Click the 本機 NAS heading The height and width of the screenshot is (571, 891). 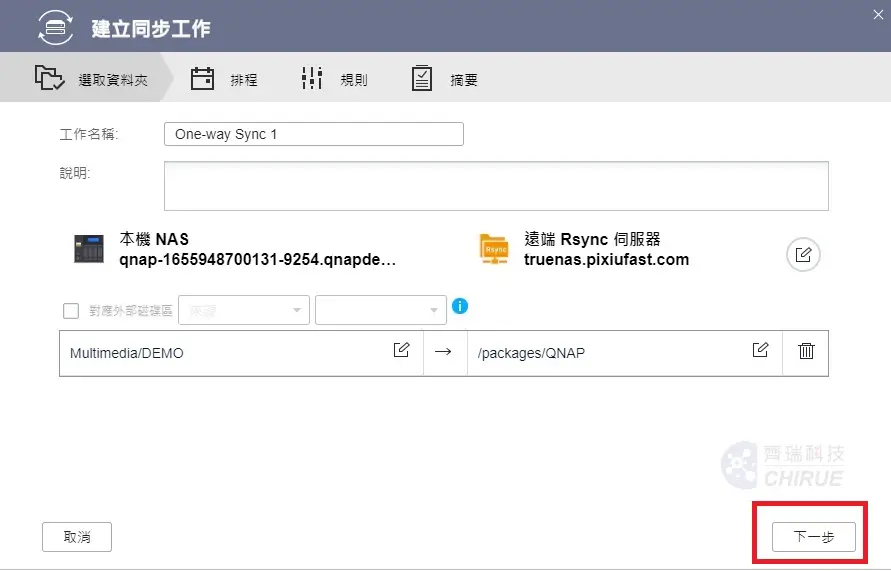click(x=154, y=239)
